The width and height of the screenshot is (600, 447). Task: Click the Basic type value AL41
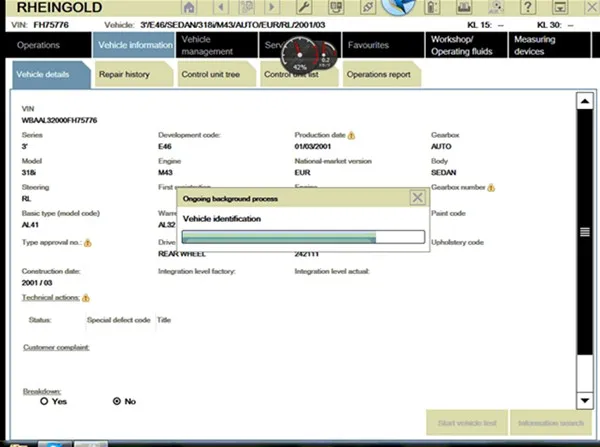point(30,225)
